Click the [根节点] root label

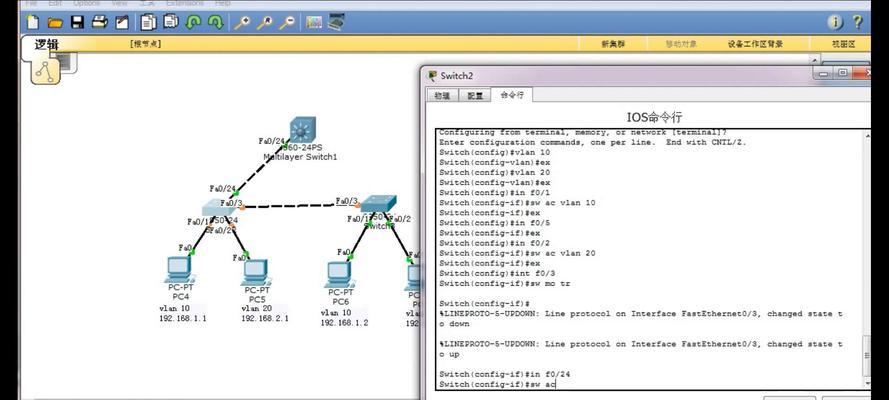pyautogui.click(x=145, y=44)
